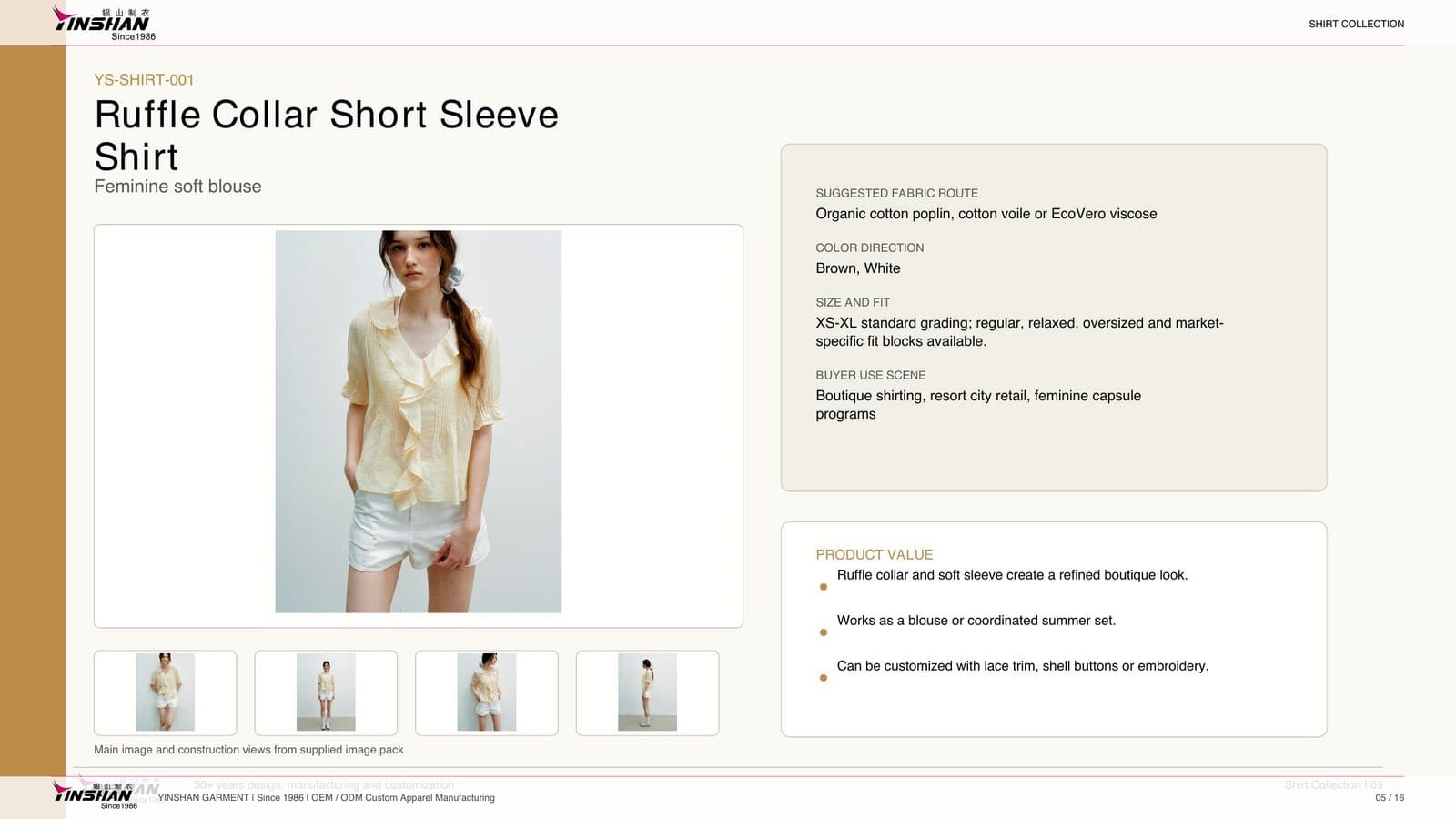Click the Yinshan logo in the footer
The image size is (1456, 819).
(95, 794)
